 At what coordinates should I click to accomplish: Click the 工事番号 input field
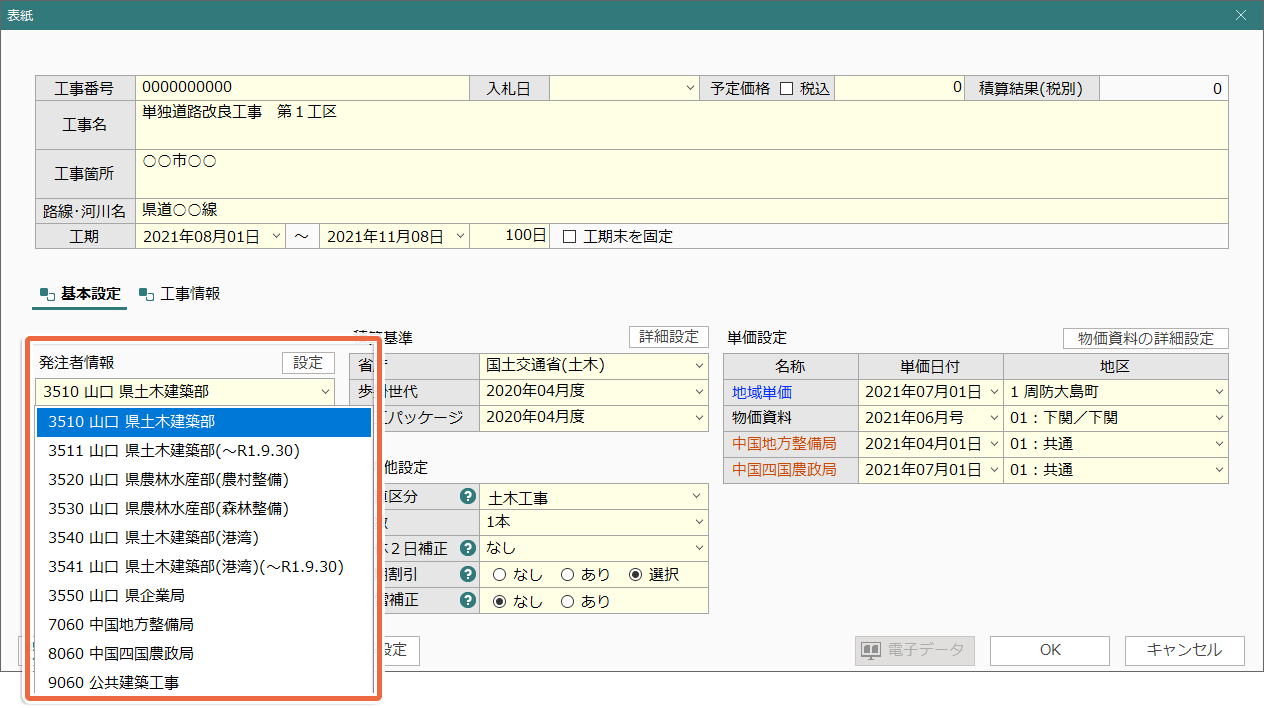pyautogui.click(x=302, y=88)
